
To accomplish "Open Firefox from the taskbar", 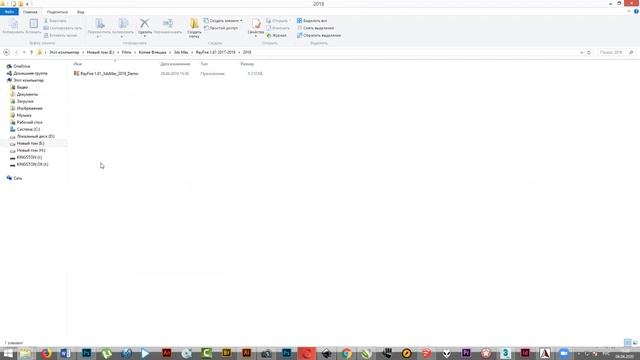I will click(x=46, y=353).
